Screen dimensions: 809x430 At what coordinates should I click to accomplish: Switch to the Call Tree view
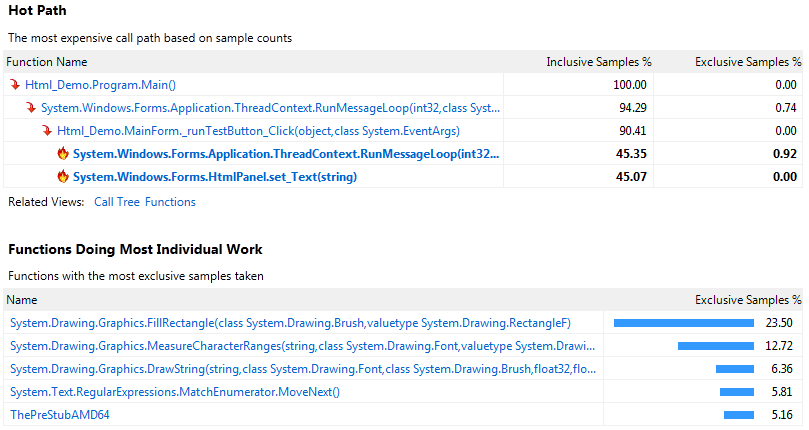pyautogui.click(x=115, y=202)
